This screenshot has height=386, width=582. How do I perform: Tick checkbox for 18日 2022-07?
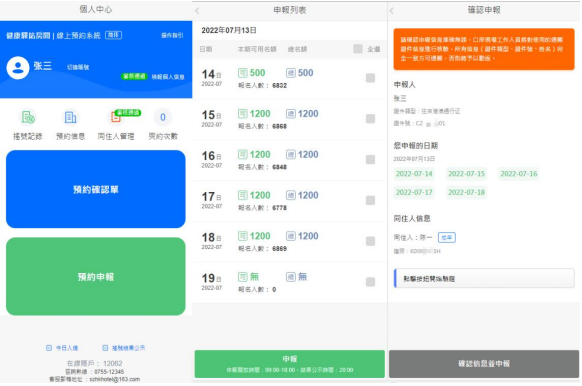[370, 241]
